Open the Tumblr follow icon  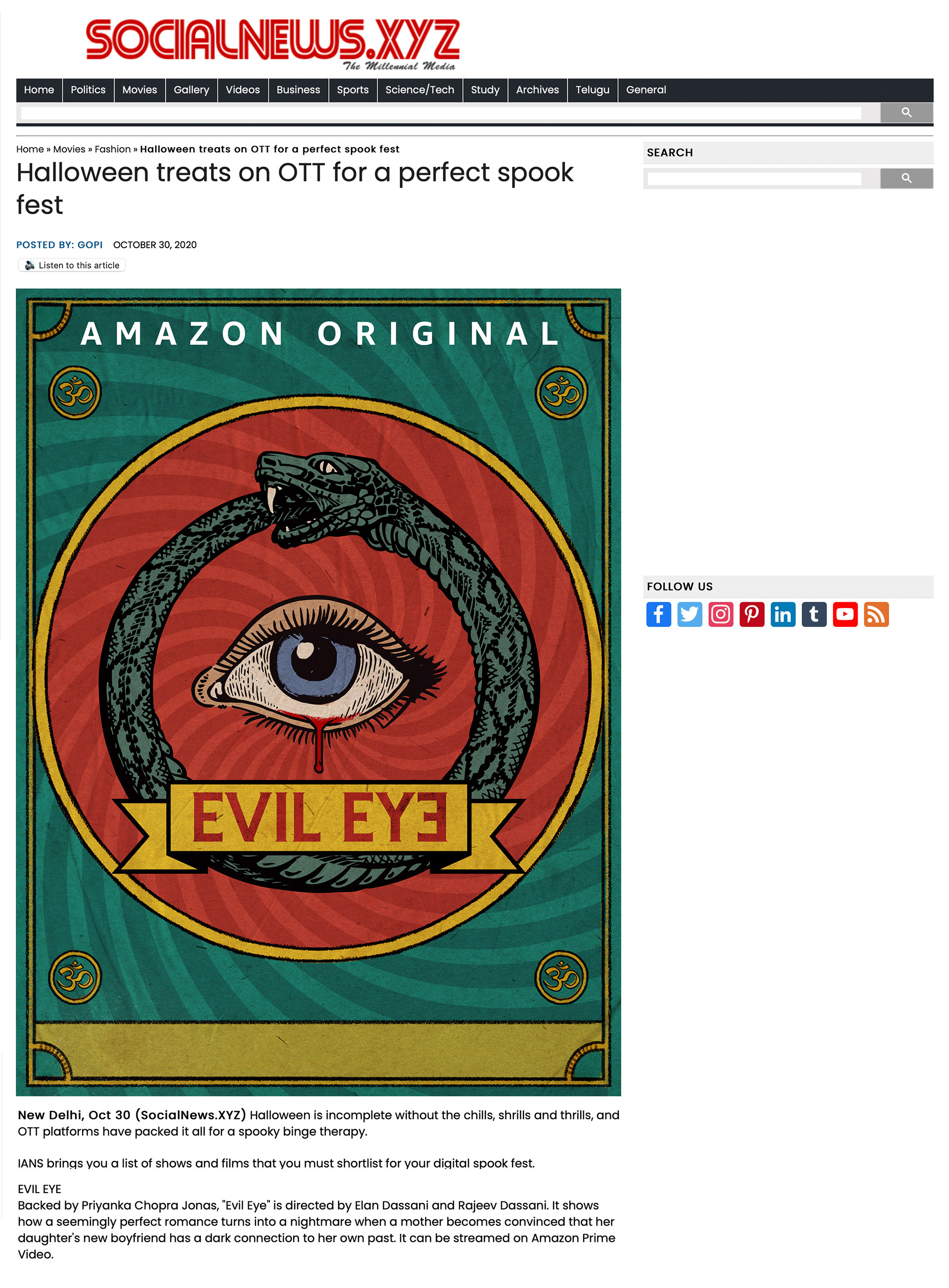[814, 614]
